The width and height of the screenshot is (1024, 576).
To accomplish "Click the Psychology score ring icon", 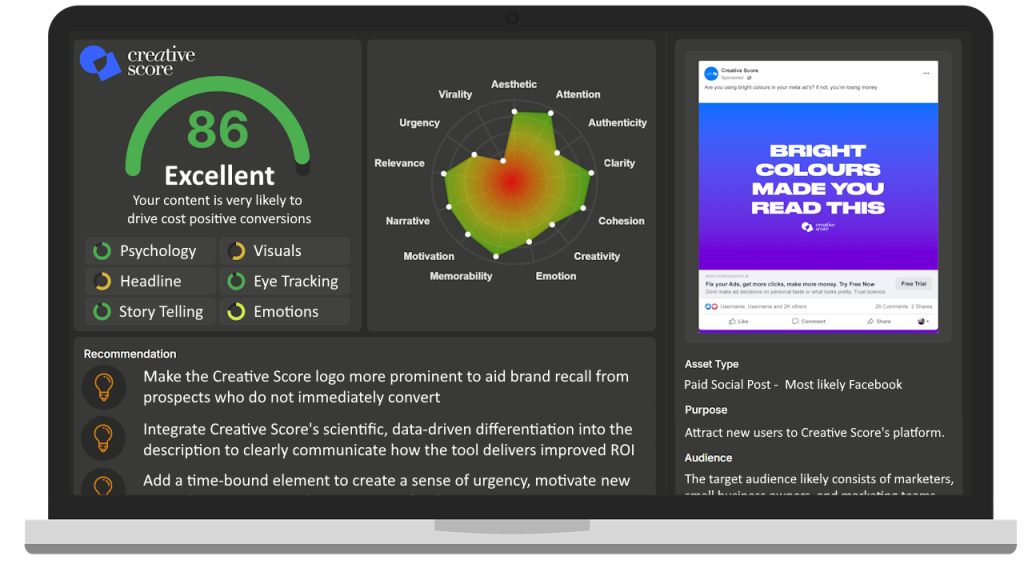I will (x=101, y=251).
